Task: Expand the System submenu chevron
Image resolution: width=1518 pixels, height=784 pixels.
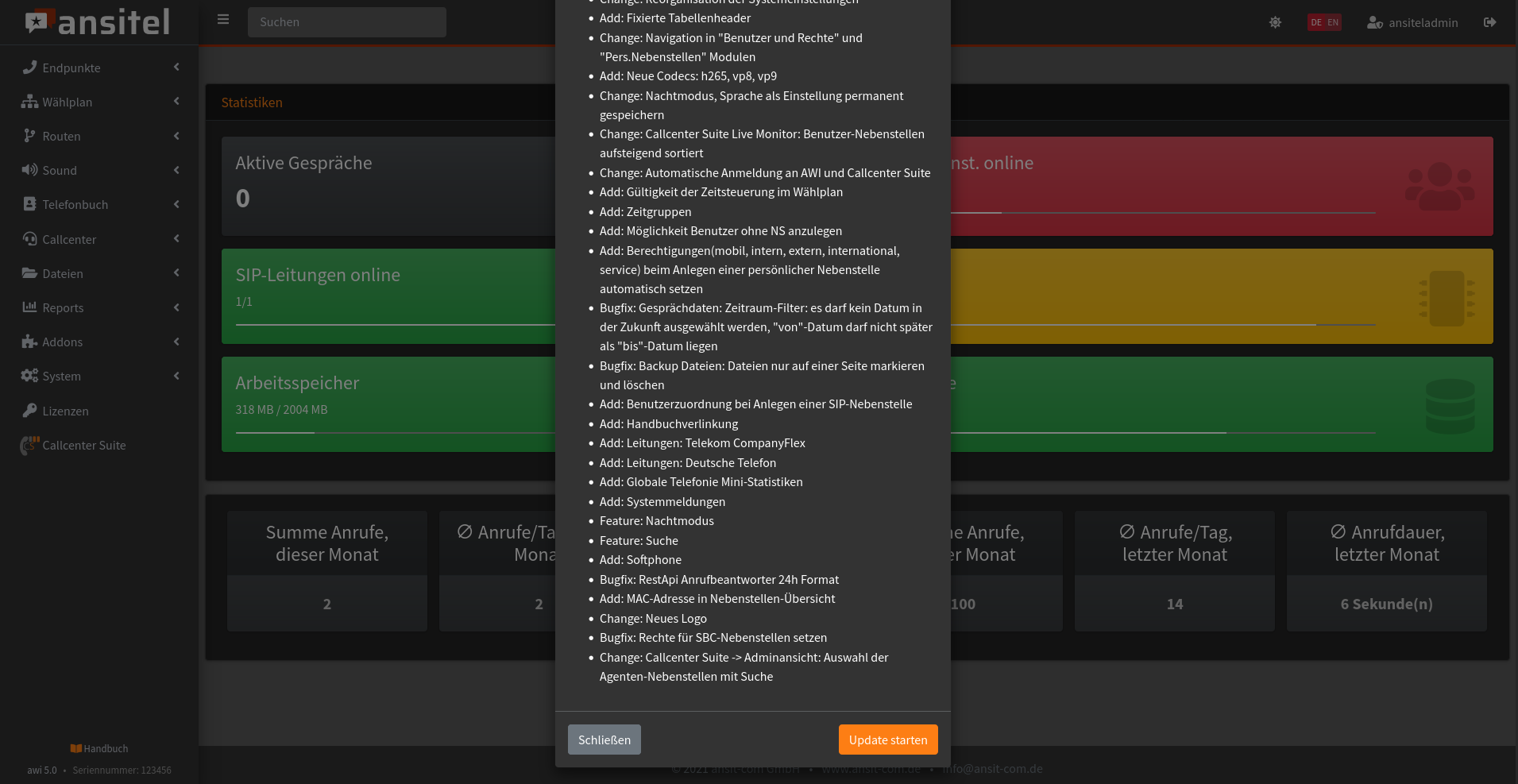Action: [x=176, y=376]
